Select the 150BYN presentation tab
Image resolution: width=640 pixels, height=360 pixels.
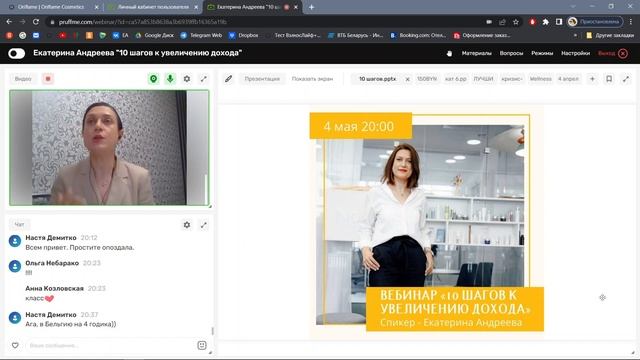coord(427,79)
